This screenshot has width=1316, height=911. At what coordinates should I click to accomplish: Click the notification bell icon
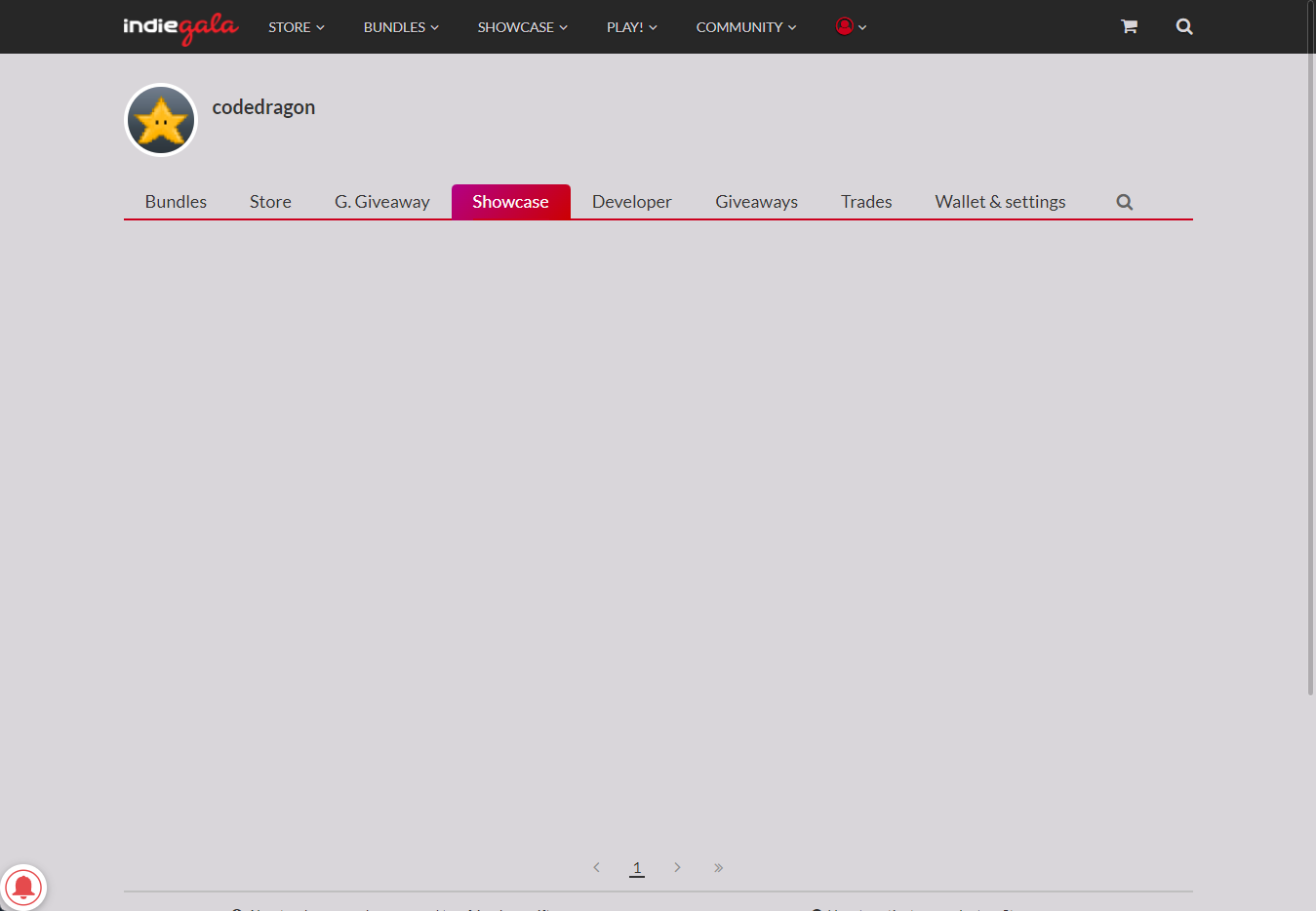tap(23, 887)
